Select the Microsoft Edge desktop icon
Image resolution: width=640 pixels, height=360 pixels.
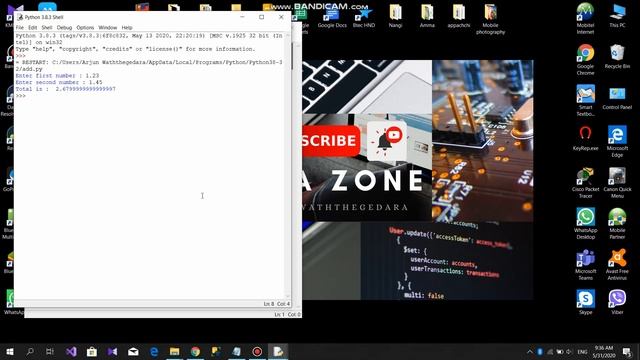[x=617, y=142]
